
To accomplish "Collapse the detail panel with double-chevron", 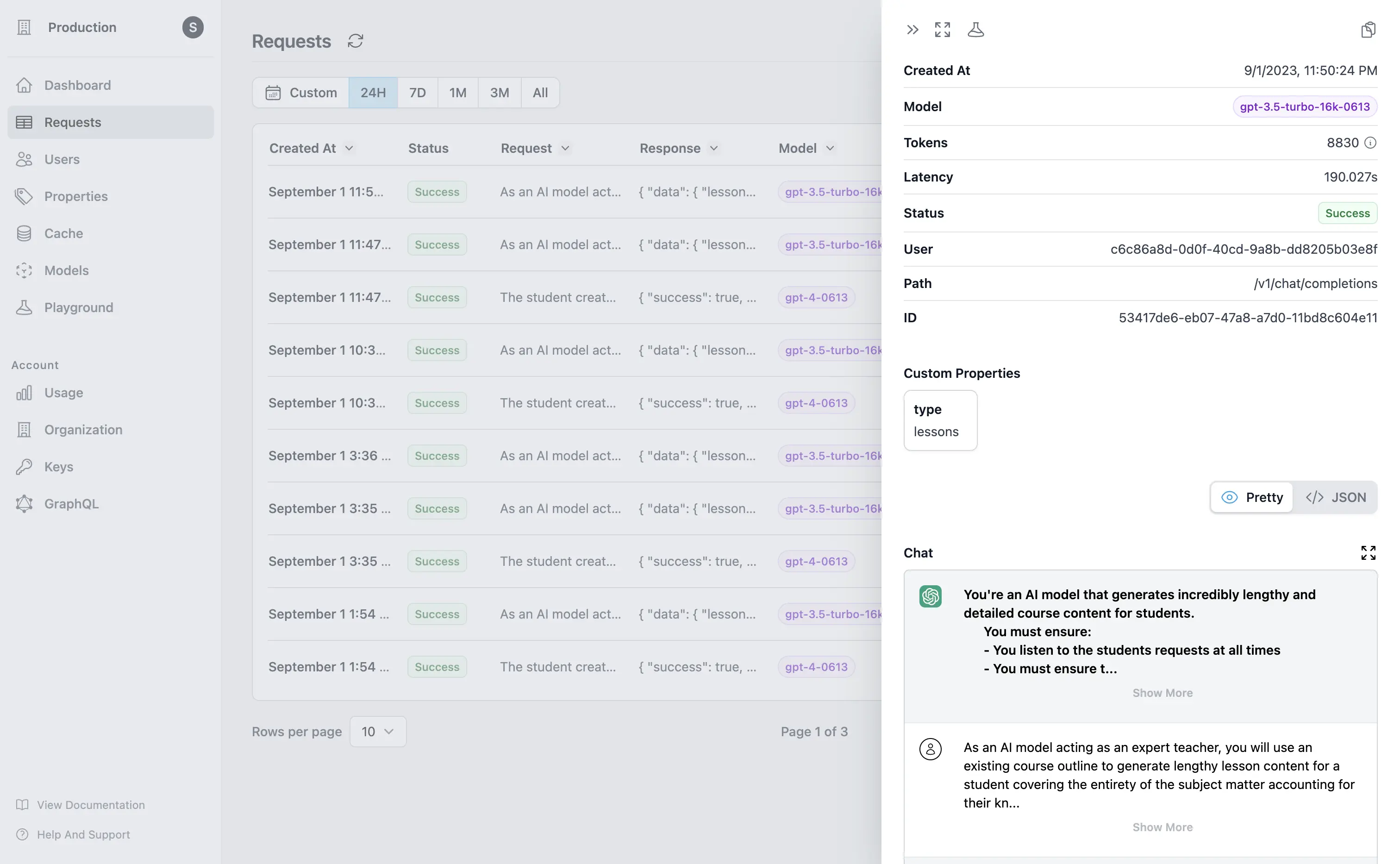I will tap(912, 29).
